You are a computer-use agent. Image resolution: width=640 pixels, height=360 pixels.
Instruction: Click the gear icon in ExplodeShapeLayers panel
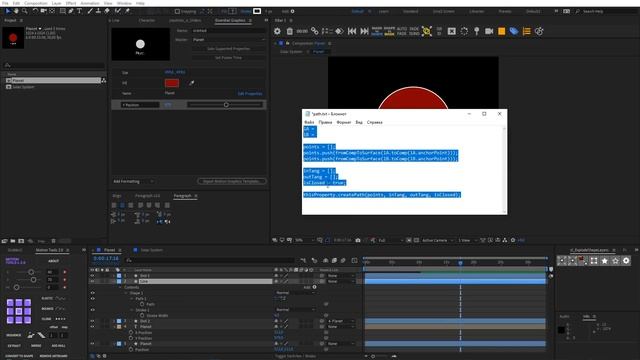(626, 260)
